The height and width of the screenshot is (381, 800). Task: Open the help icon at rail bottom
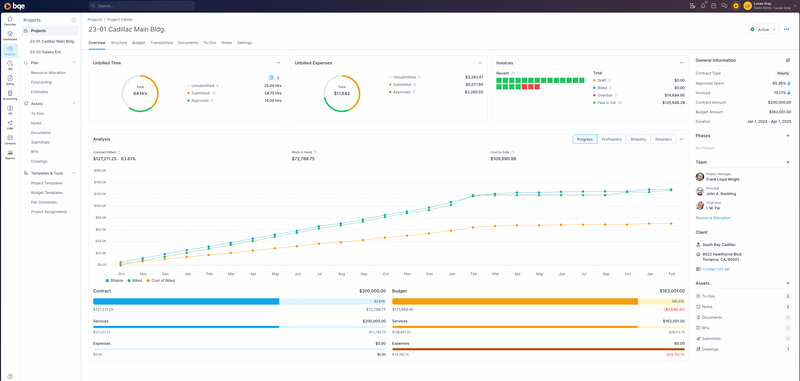10,376
